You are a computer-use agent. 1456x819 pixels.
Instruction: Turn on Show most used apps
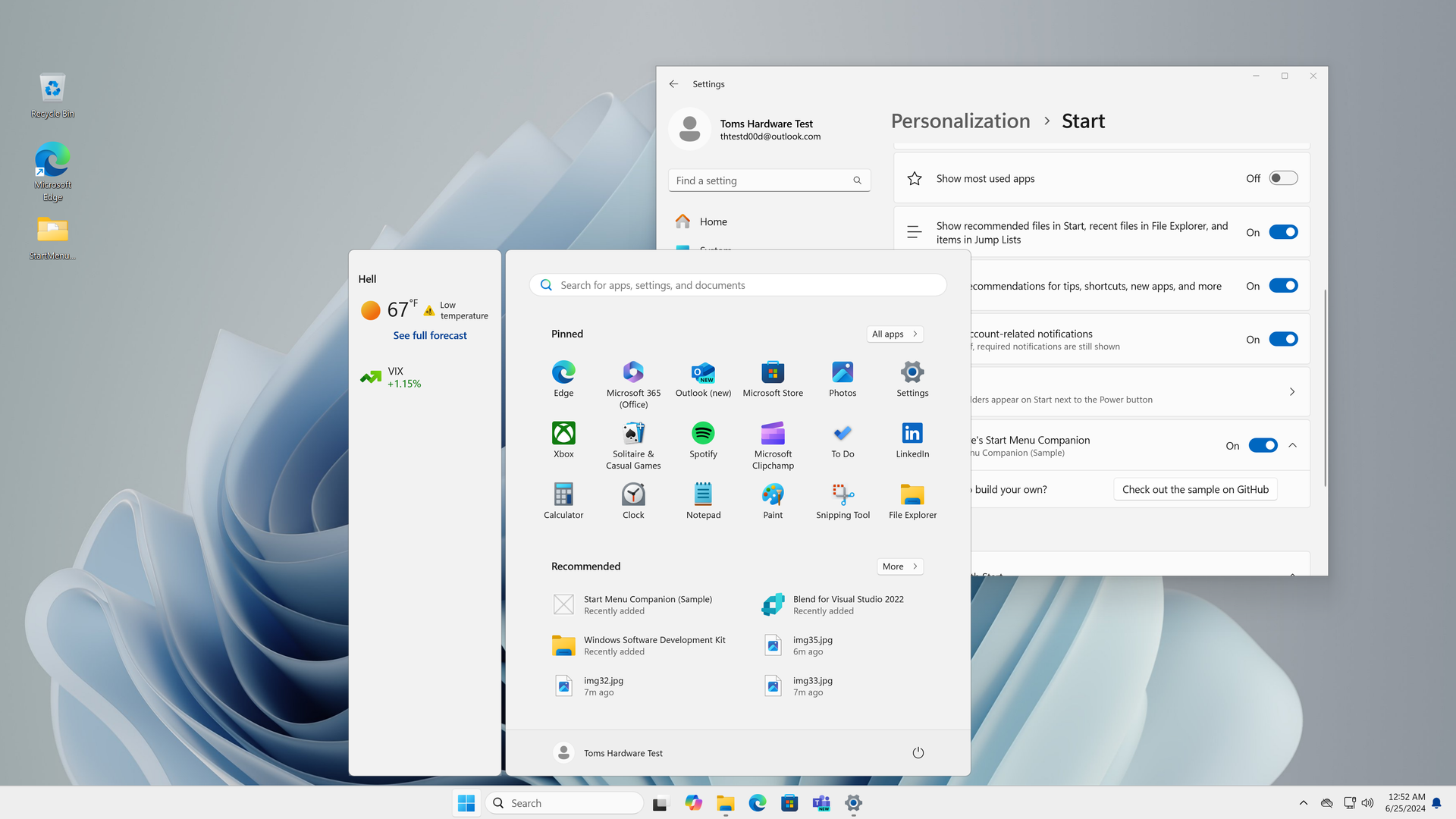coord(1283,177)
